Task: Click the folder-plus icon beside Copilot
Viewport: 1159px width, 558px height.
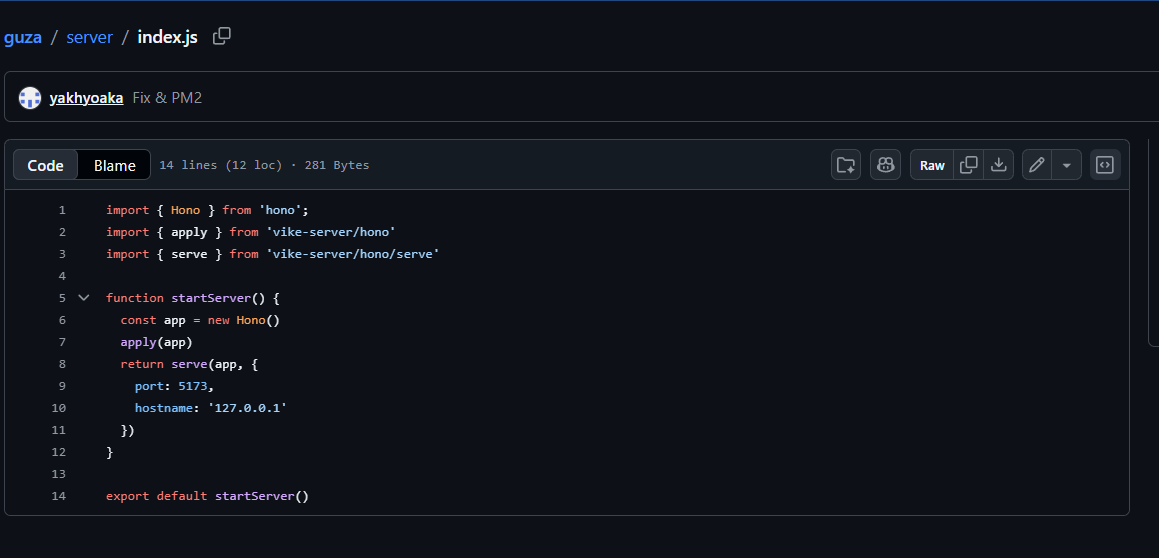Action: pos(846,165)
